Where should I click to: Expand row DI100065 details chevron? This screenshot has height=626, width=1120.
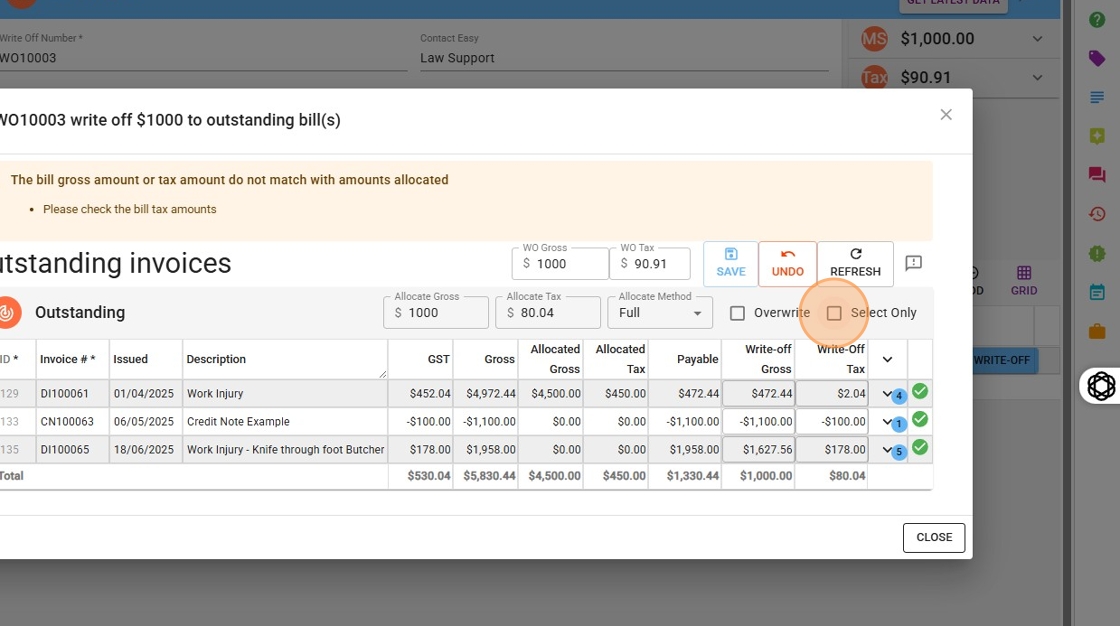click(886, 449)
